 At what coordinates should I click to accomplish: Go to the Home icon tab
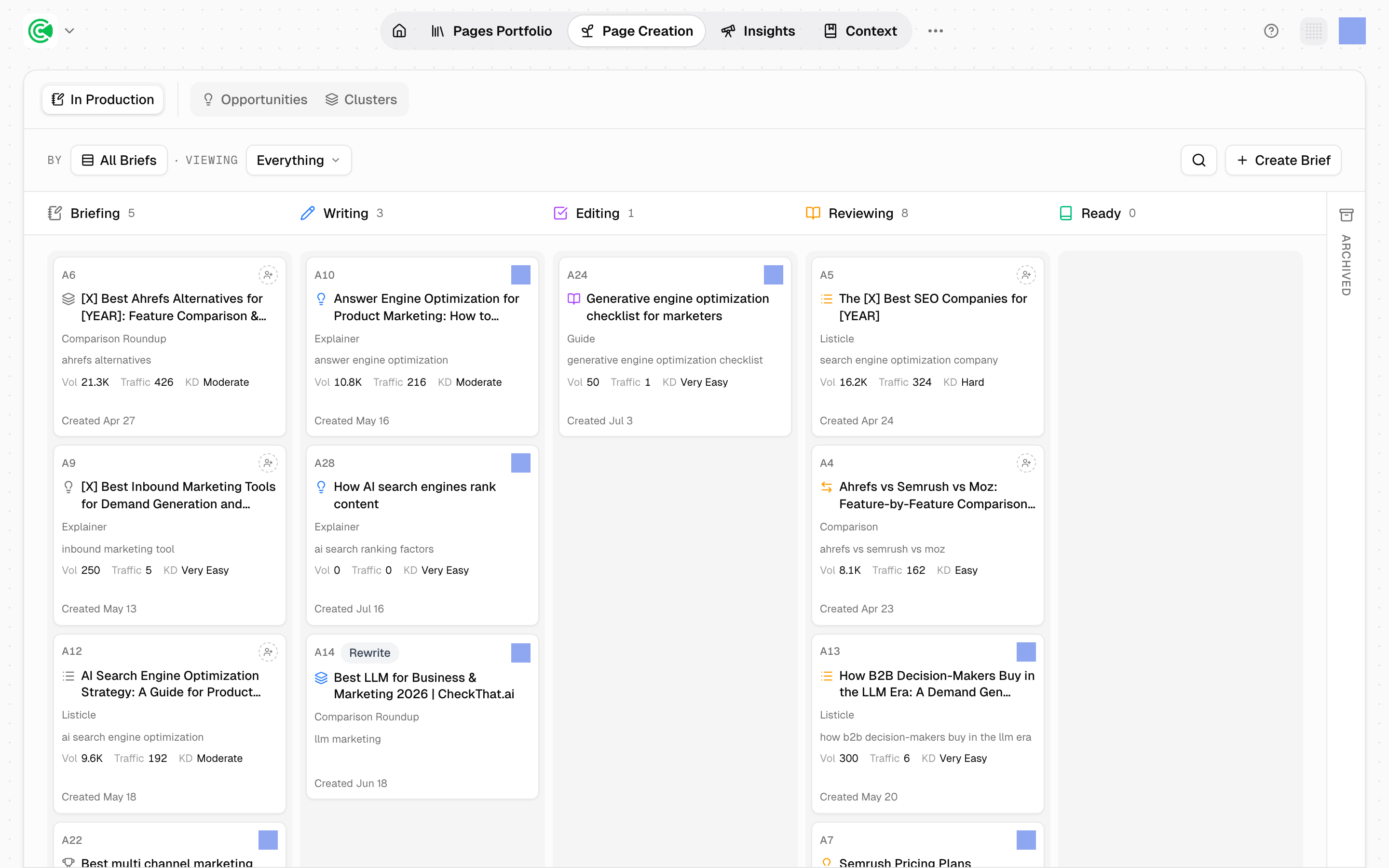pos(399,31)
